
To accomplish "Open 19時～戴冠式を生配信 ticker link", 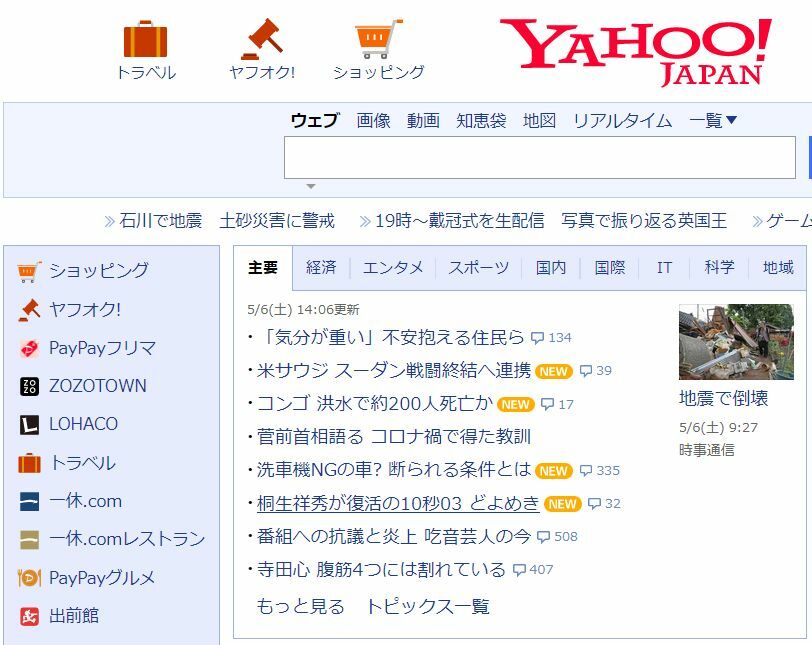I will 459,221.
